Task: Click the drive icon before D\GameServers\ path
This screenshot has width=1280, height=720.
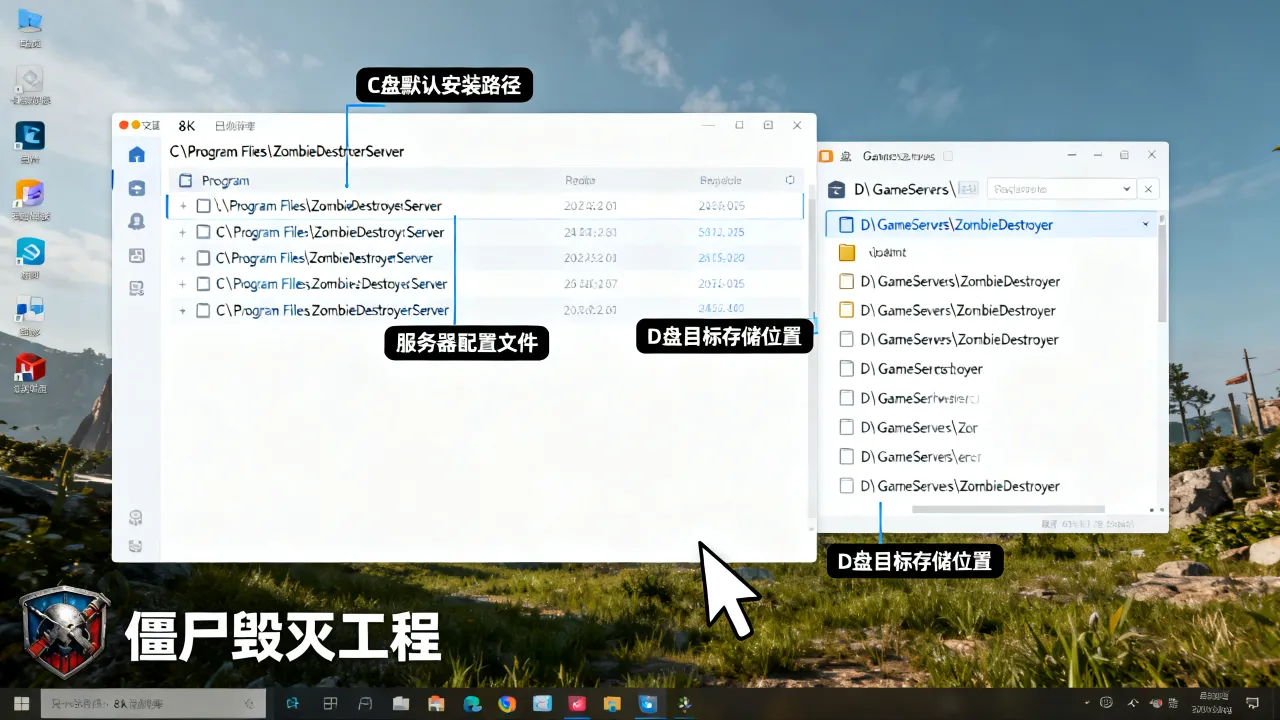Action: (836, 189)
